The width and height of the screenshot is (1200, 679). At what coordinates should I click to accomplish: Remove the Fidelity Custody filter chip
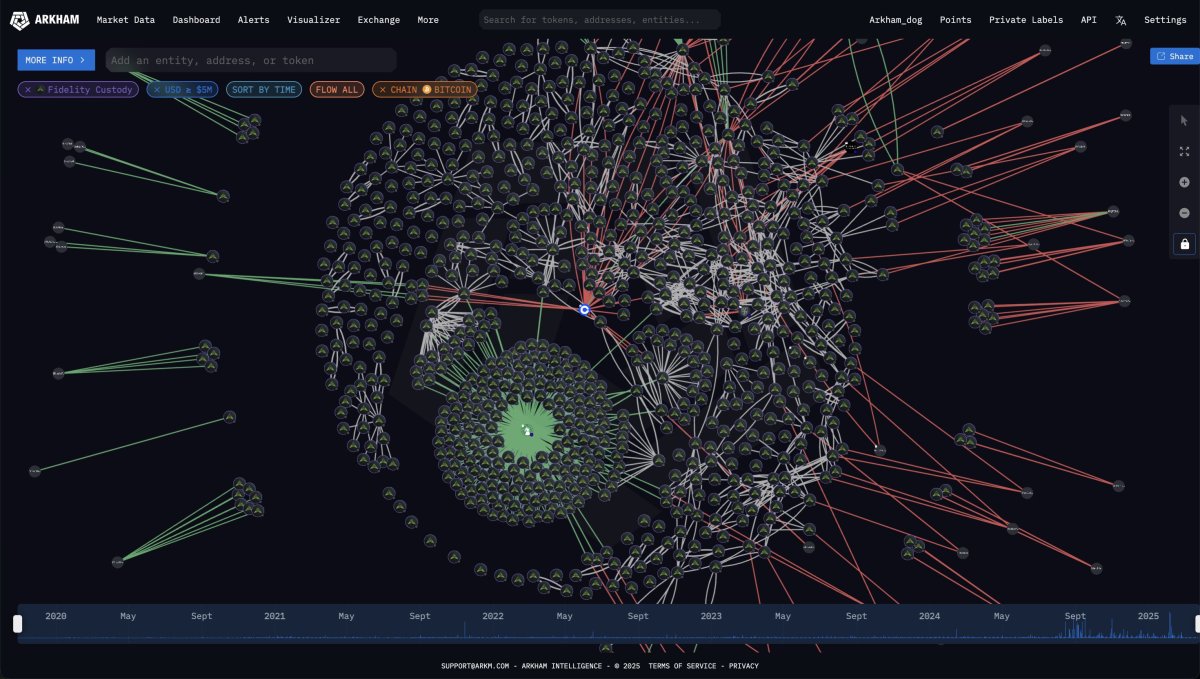[x=28, y=90]
